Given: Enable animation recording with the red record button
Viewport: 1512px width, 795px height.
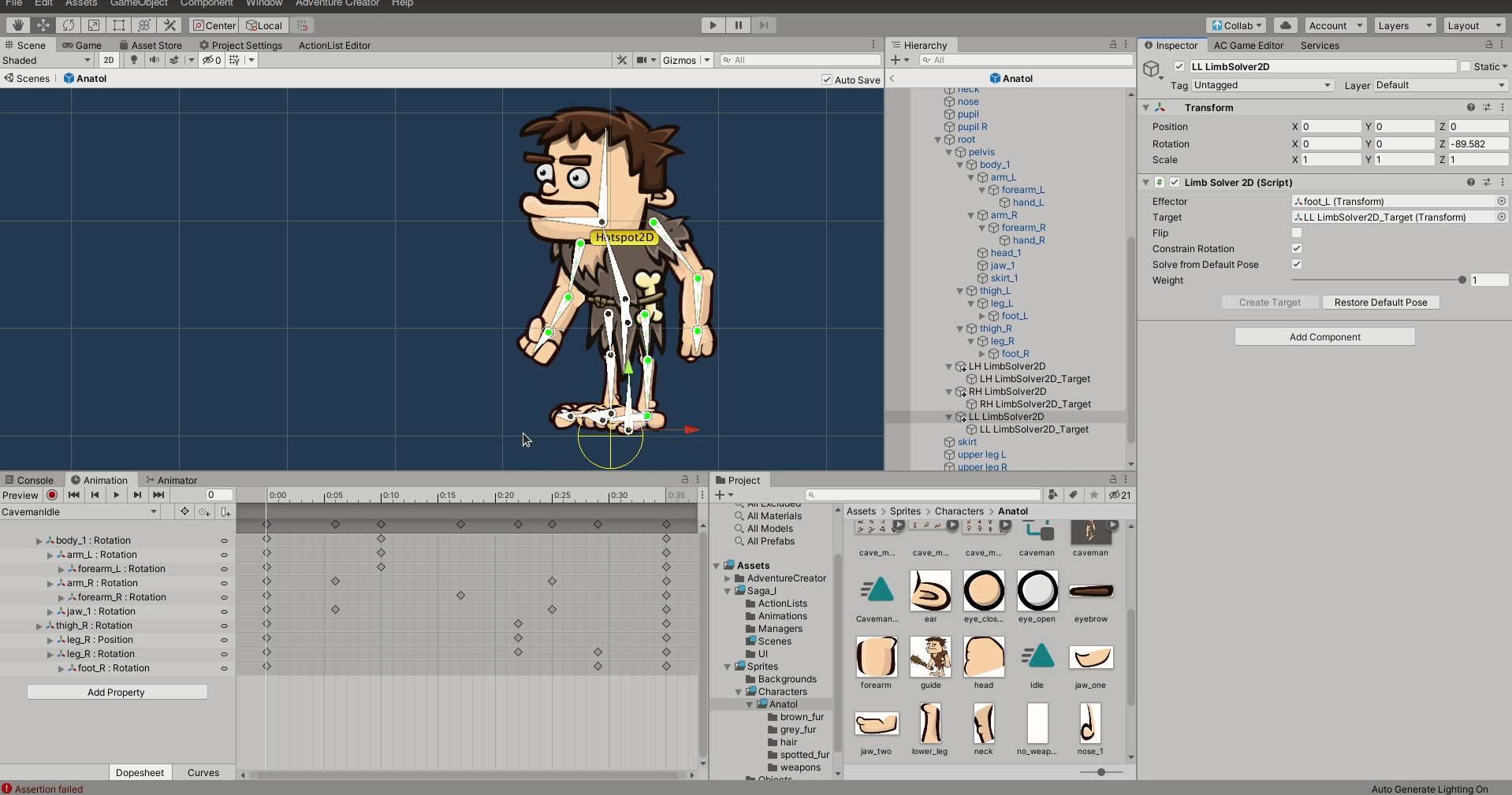Looking at the screenshot, I should [x=52, y=495].
